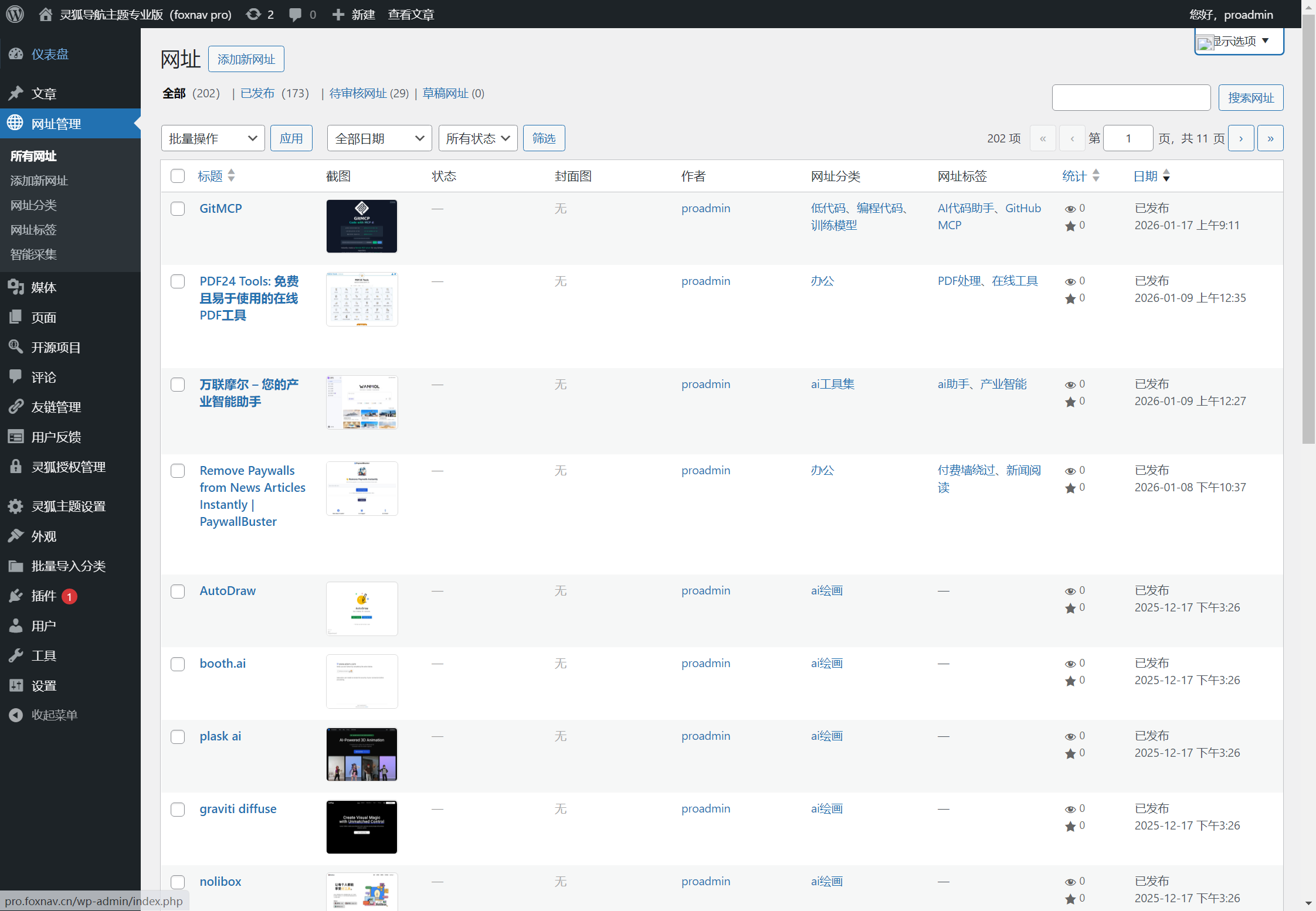1316x911 pixels.
Task: Open the 网址分类 submenu item
Action: pyautogui.click(x=33, y=205)
